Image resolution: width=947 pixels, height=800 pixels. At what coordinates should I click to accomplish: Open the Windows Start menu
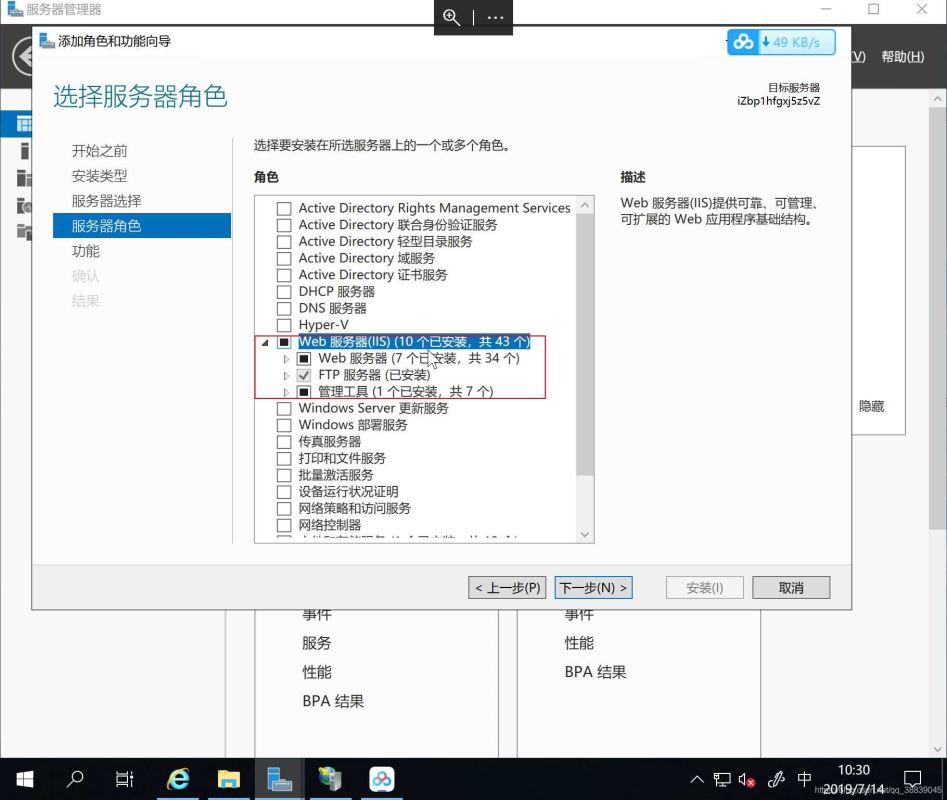tap(24, 779)
